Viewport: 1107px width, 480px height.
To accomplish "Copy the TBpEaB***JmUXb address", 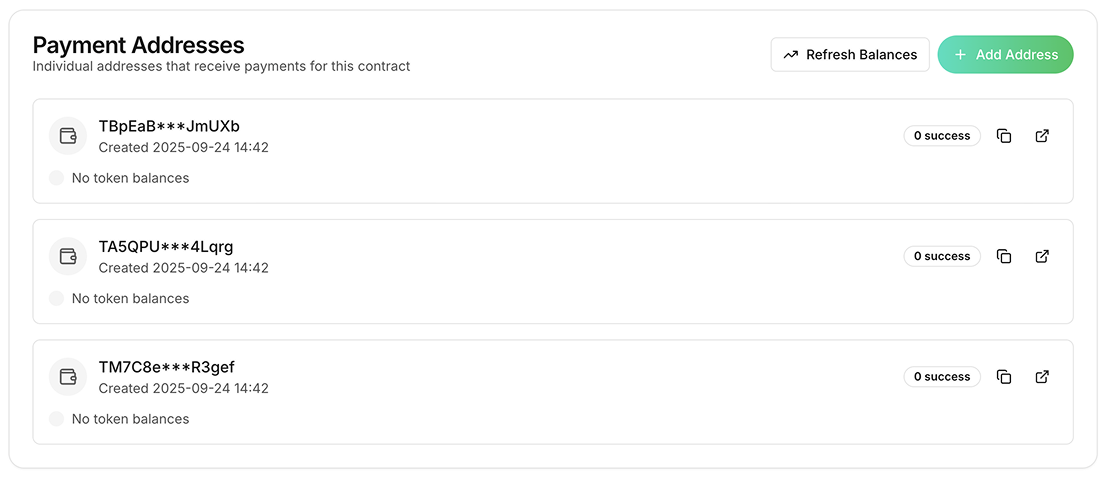I will pyautogui.click(x=1004, y=136).
